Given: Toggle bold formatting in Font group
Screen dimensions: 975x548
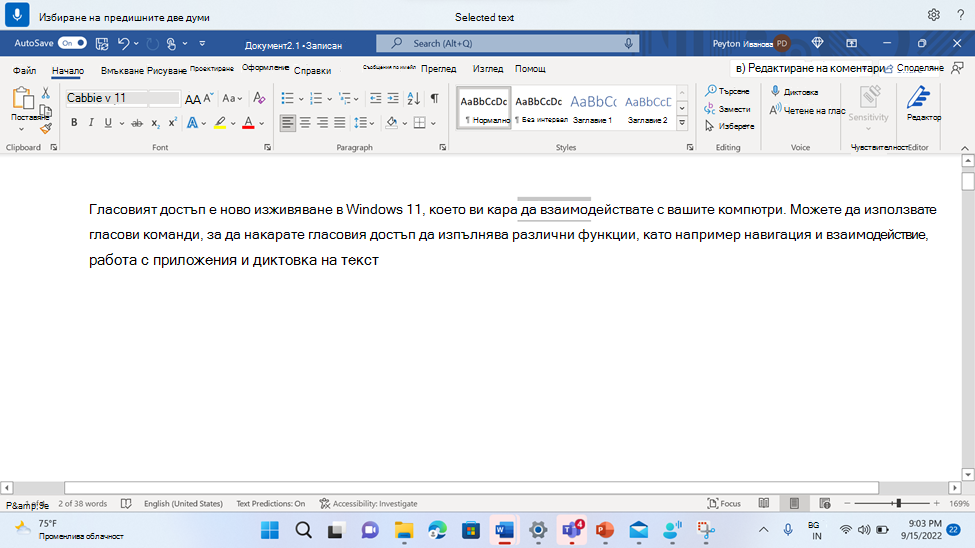Looking at the screenshot, I should (x=74, y=123).
